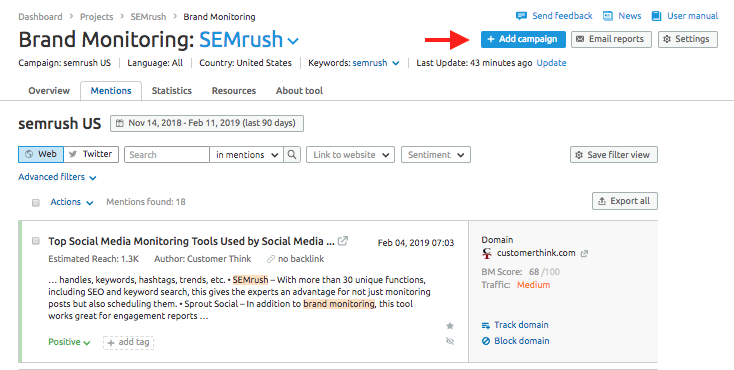
Task: Switch to the Statistics tab
Action: [x=172, y=91]
